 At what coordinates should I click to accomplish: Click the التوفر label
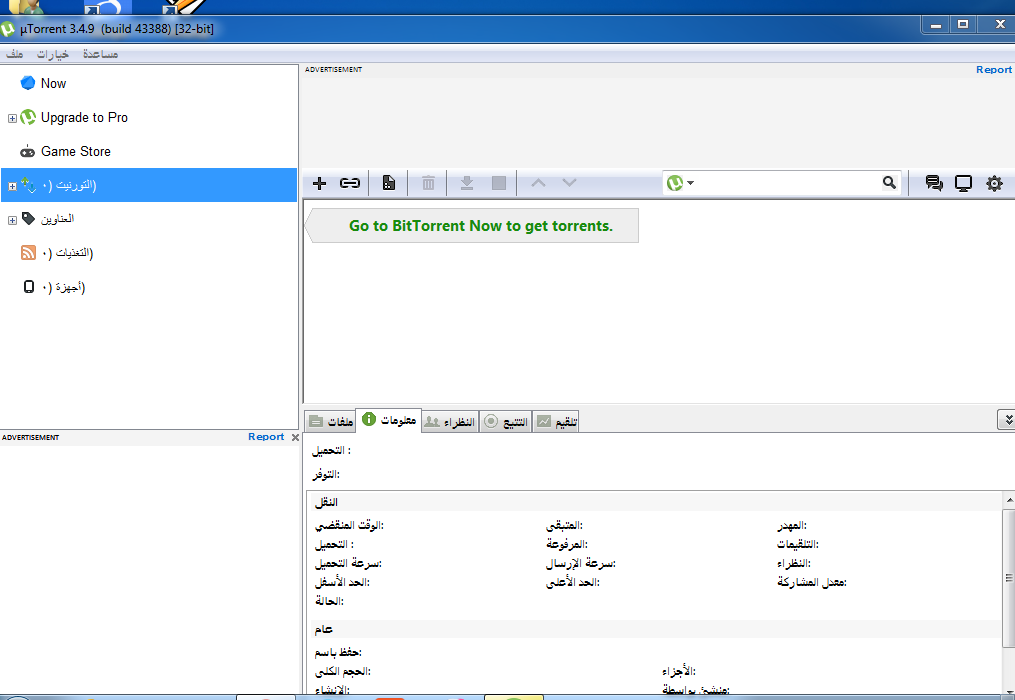coord(326,475)
